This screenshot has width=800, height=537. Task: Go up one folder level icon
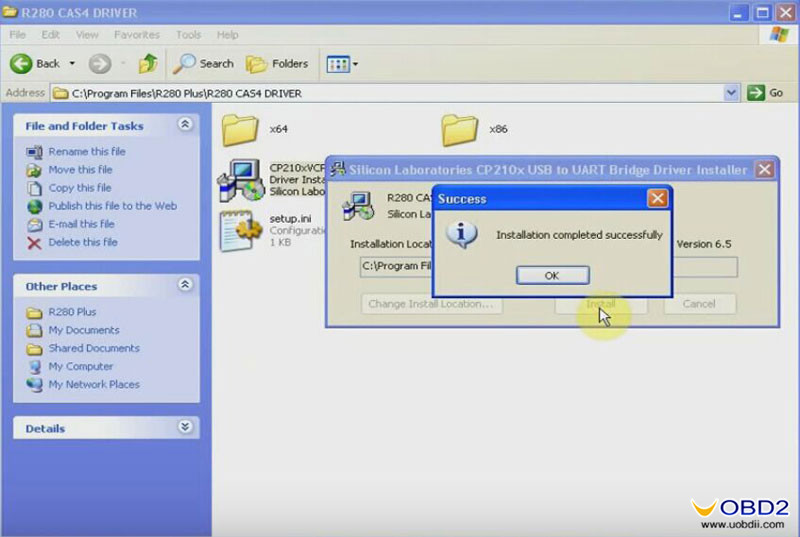point(148,64)
